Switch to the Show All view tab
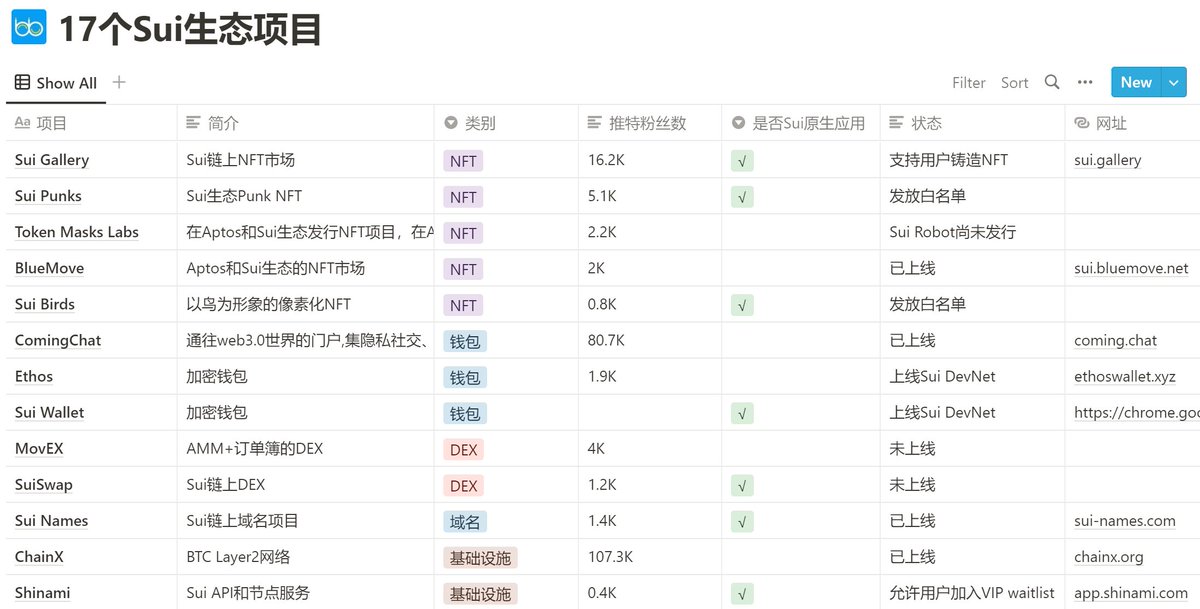 click(56, 83)
